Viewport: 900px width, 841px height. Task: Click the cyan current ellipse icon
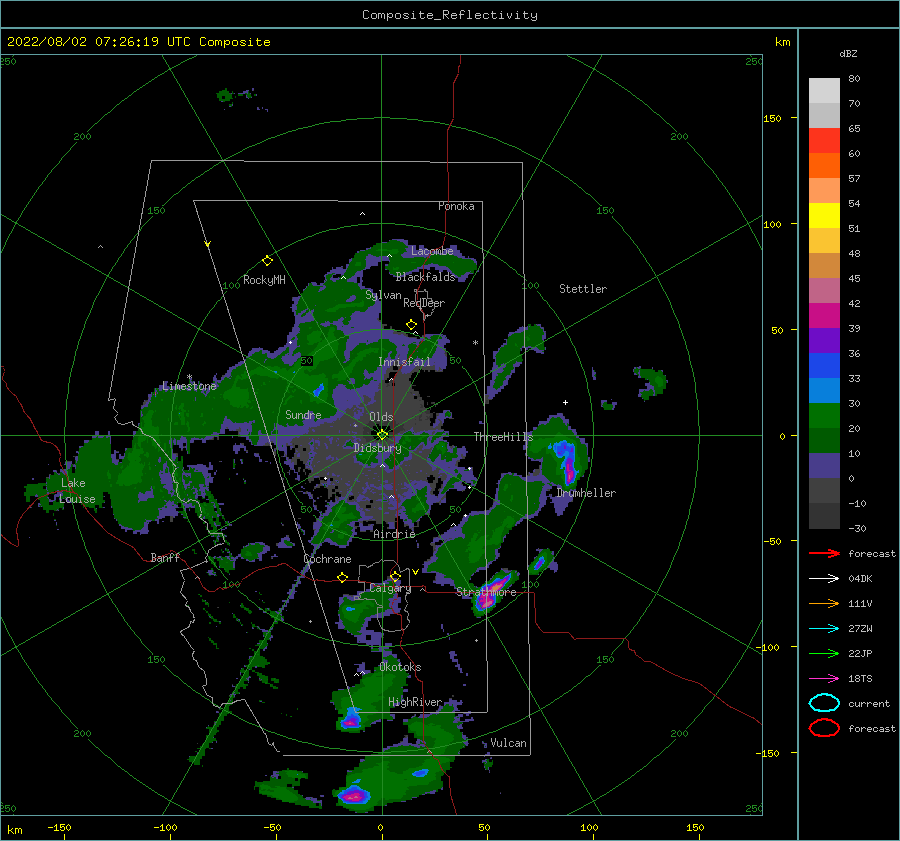(x=824, y=703)
